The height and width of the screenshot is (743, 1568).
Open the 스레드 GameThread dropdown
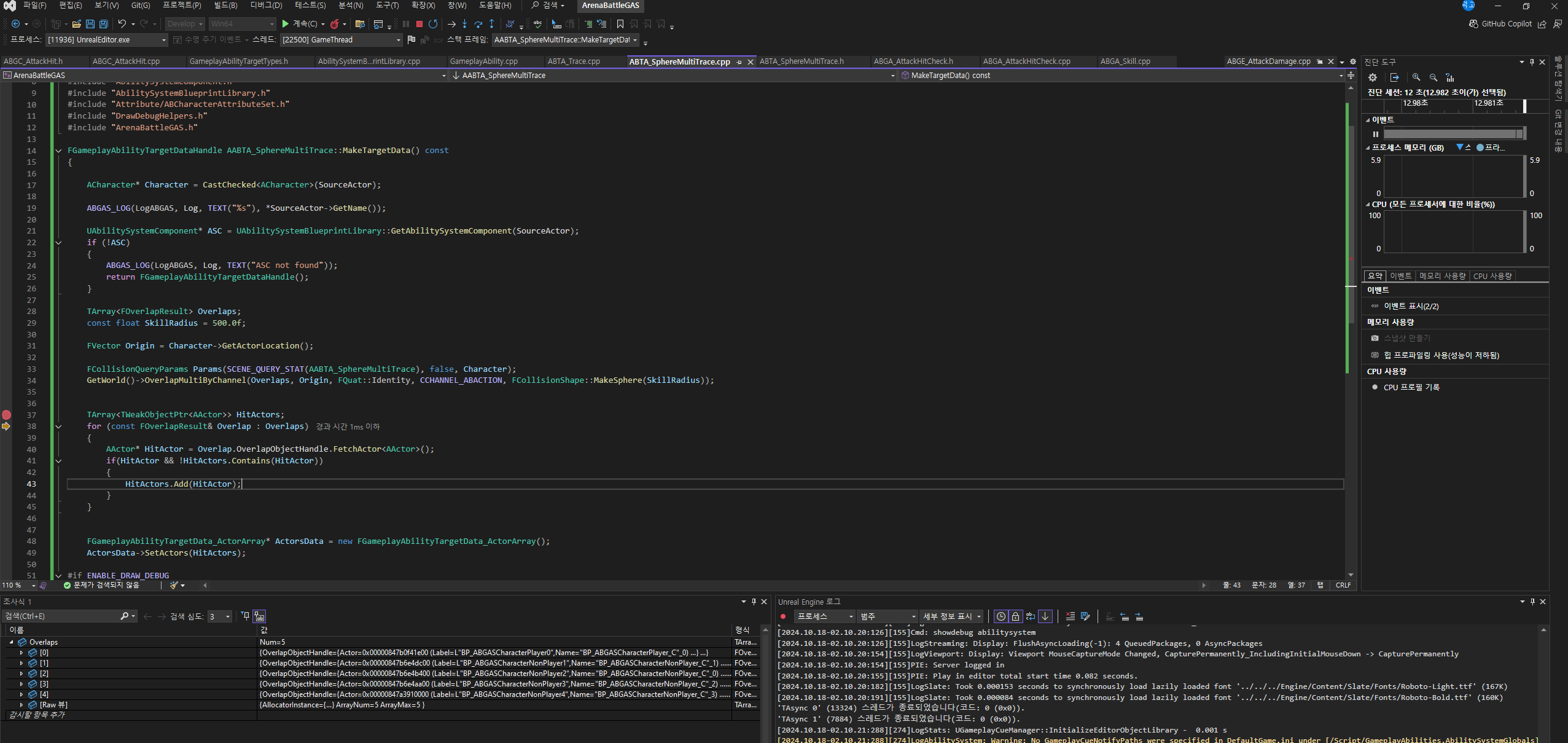(341, 40)
